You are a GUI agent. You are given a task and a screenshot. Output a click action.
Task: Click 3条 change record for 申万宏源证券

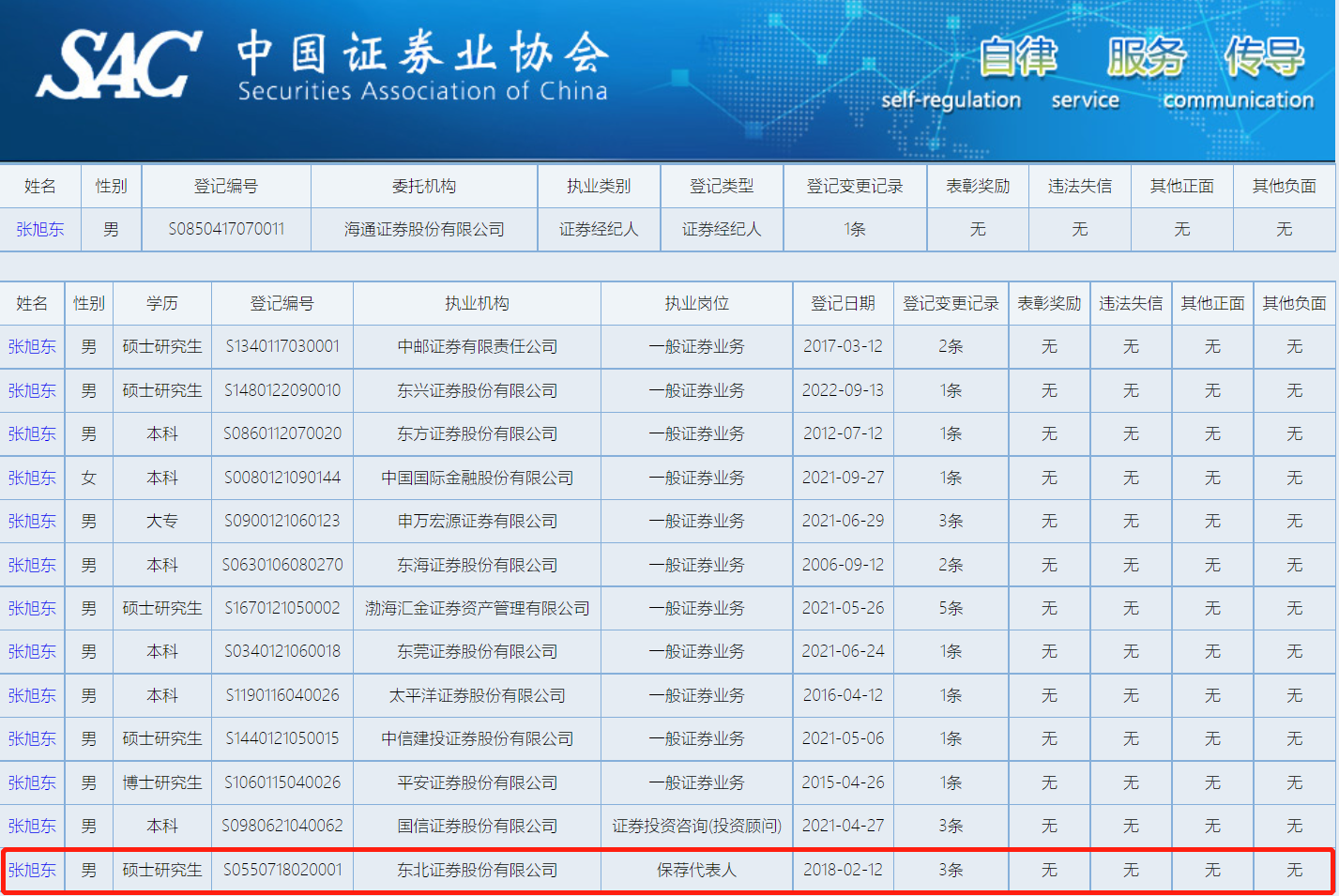[951, 521]
